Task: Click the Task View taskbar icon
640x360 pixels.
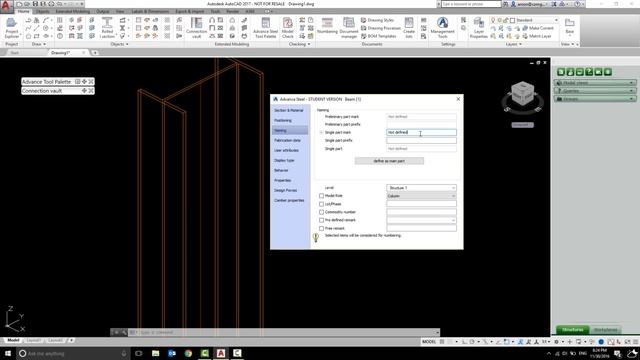Action: point(139,353)
